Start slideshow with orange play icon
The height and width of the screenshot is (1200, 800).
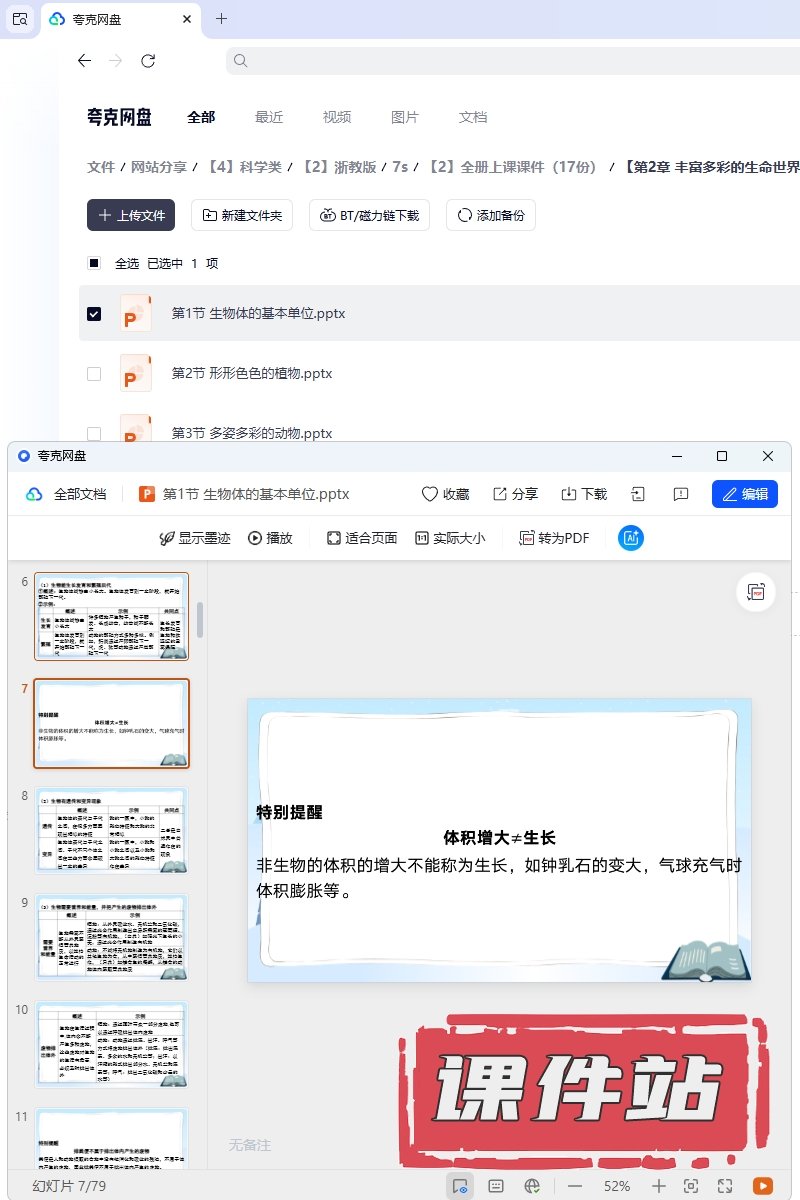pyautogui.click(x=763, y=1186)
